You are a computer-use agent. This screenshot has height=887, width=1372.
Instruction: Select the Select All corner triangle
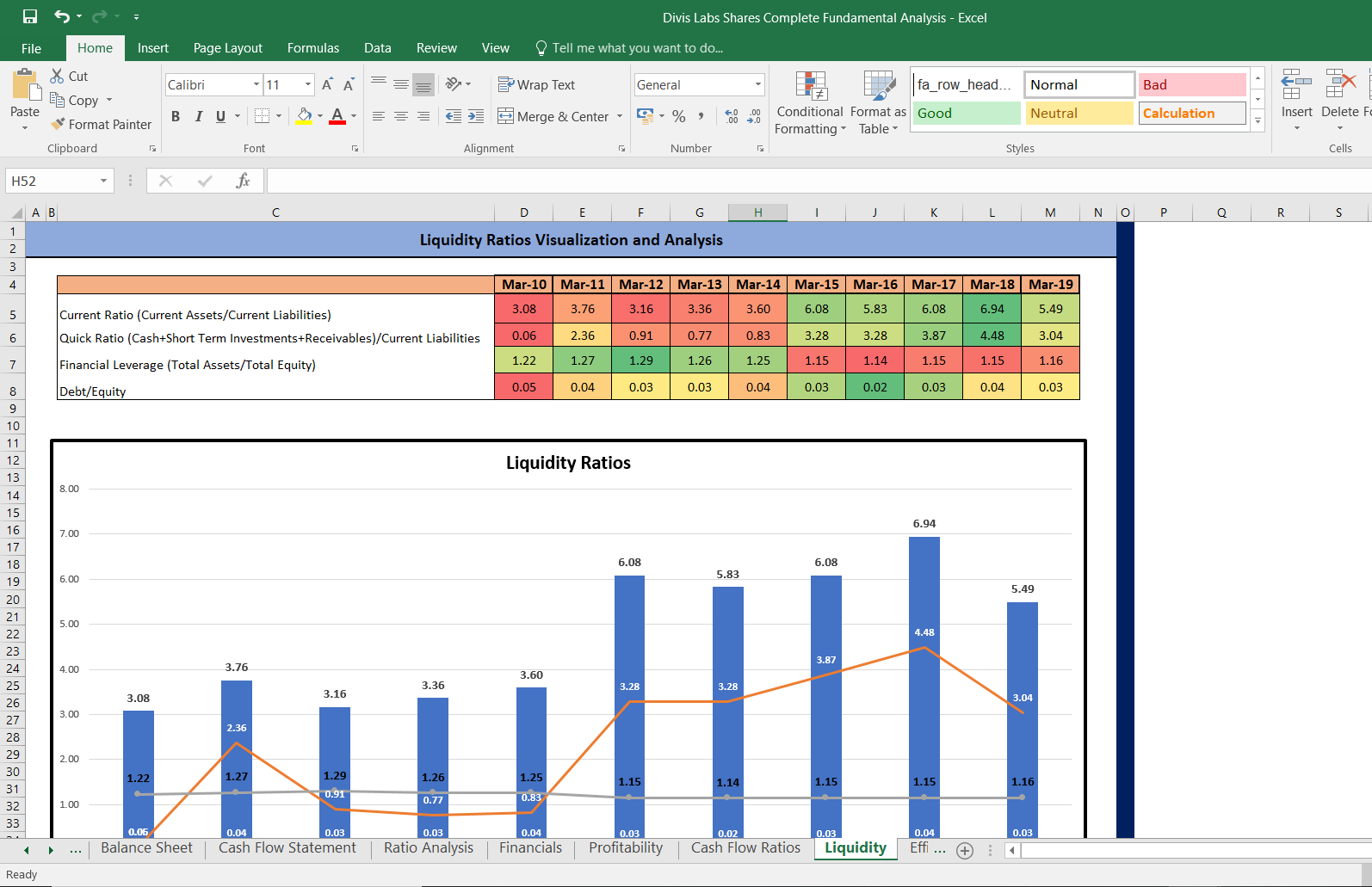[15, 213]
